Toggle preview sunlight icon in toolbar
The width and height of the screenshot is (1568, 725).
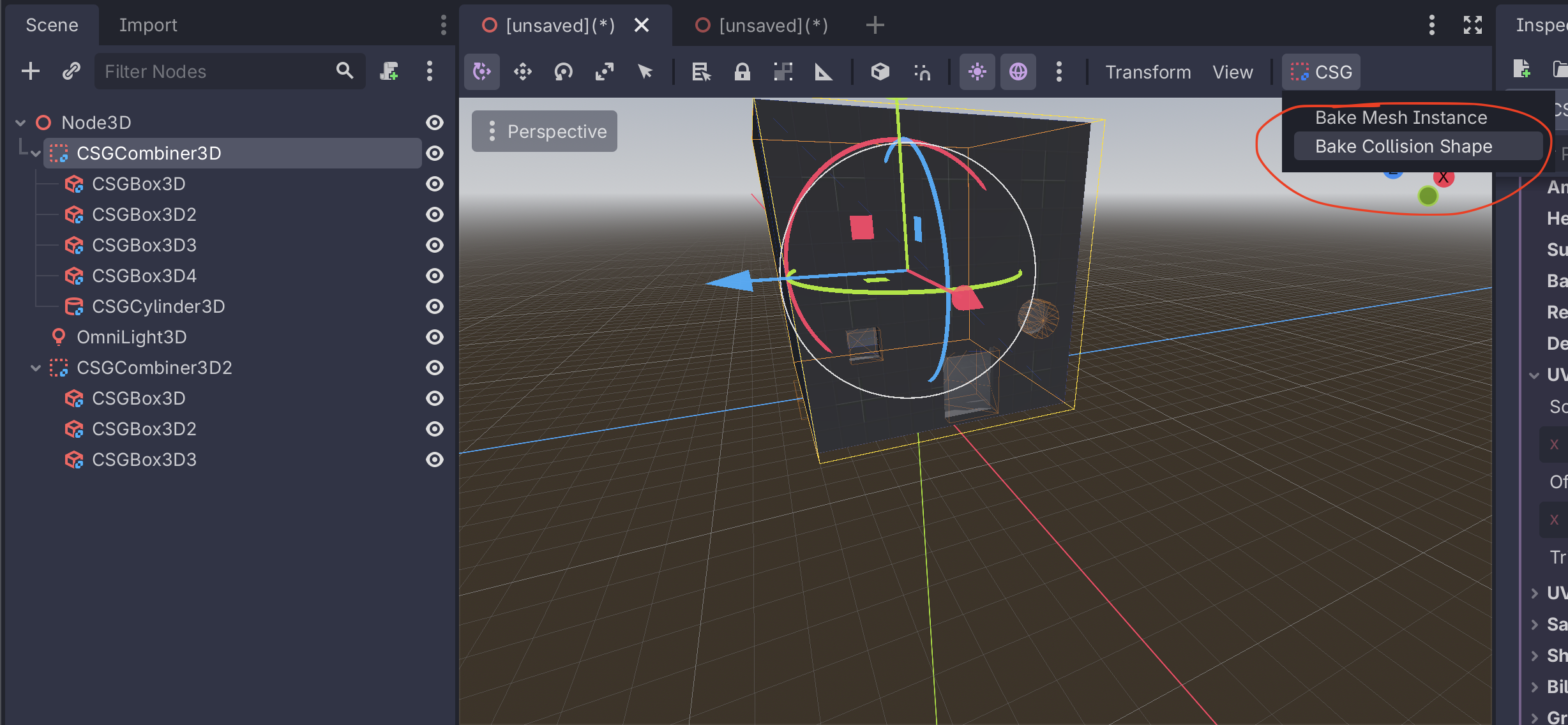coord(977,72)
